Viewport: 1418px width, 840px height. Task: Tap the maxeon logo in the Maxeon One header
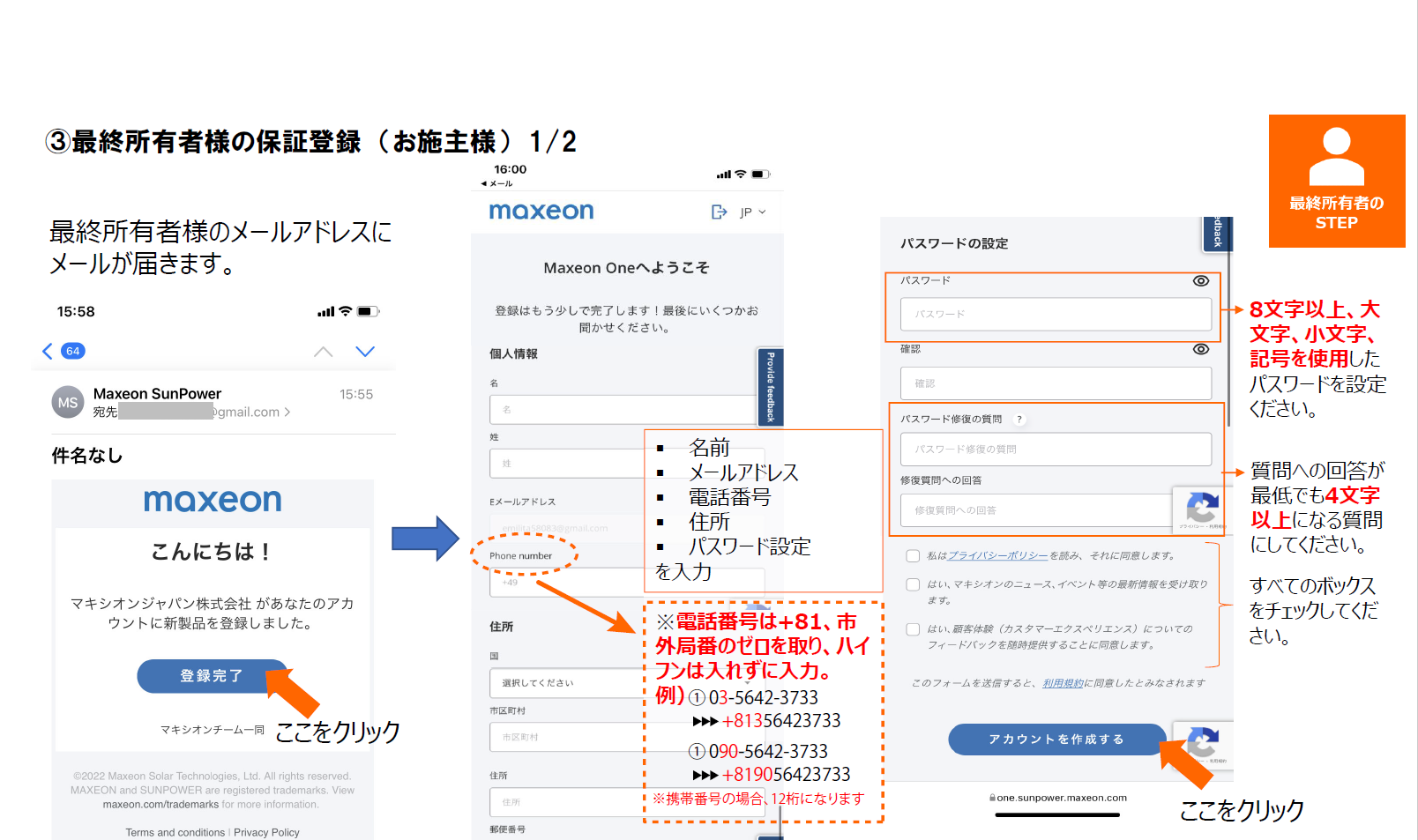point(541,211)
